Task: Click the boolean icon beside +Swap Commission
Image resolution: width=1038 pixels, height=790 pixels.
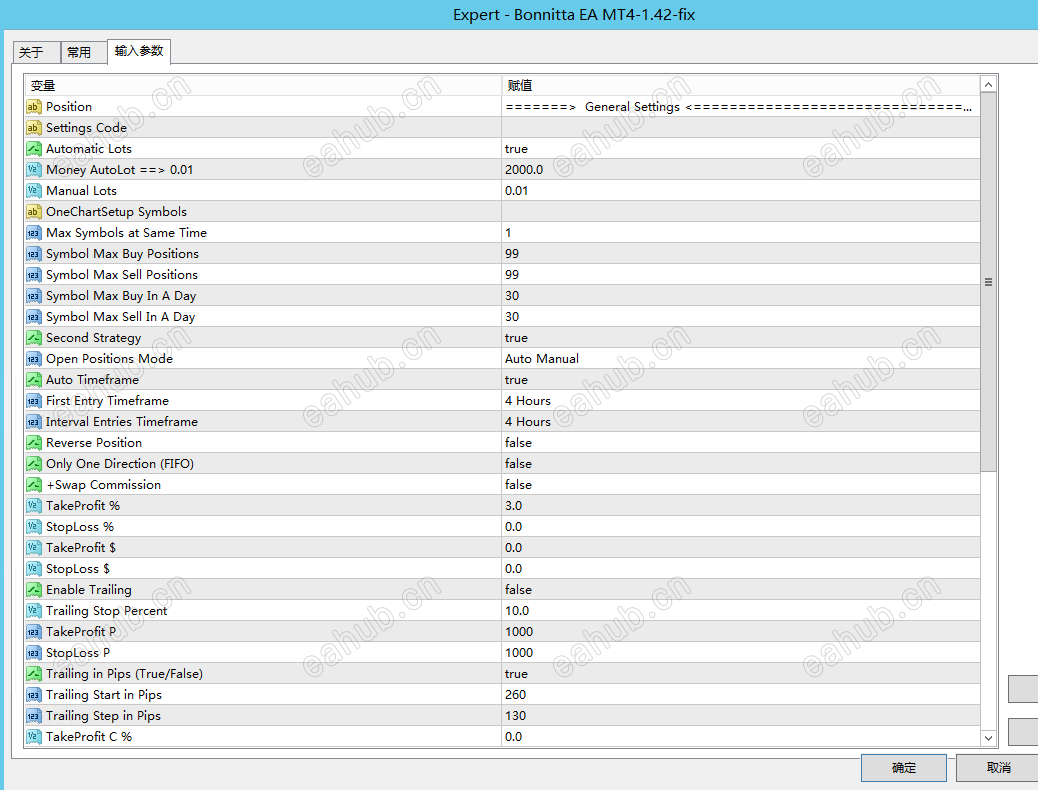Action: pyautogui.click(x=33, y=485)
